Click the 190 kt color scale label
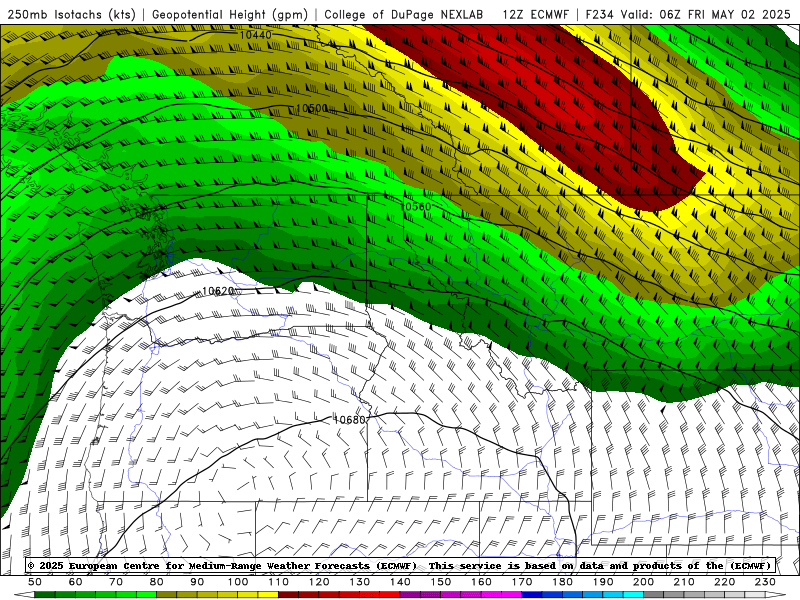This screenshot has width=800, height=600. point(603,582)
